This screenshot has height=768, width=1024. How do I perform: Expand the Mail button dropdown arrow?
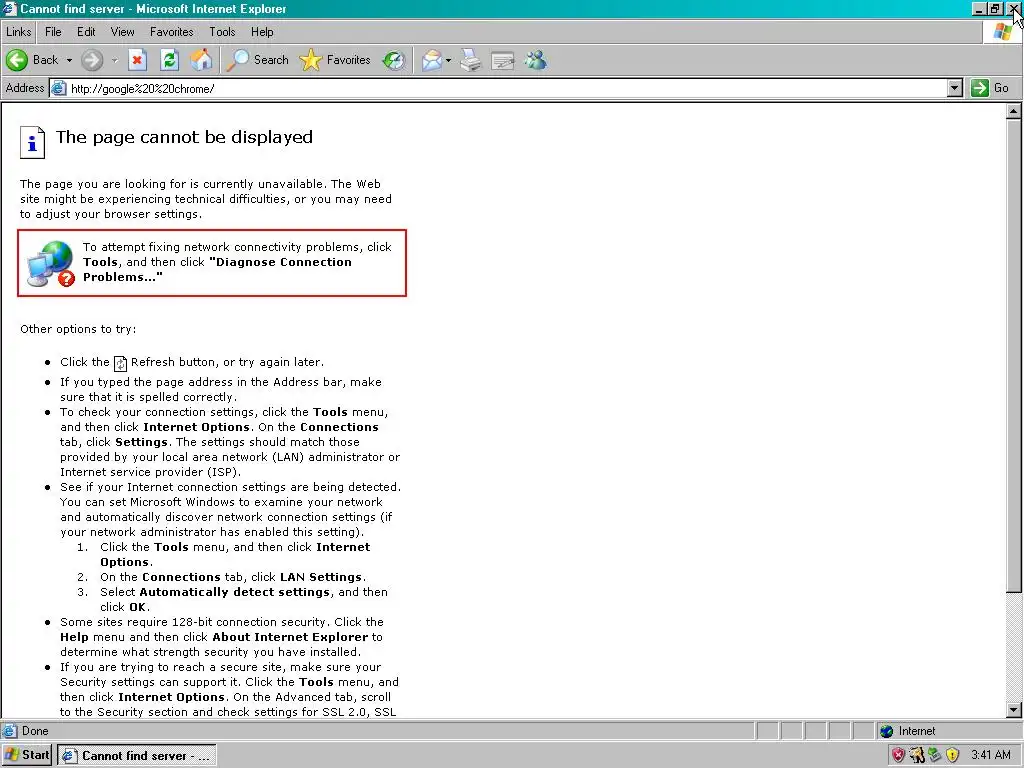448,60
